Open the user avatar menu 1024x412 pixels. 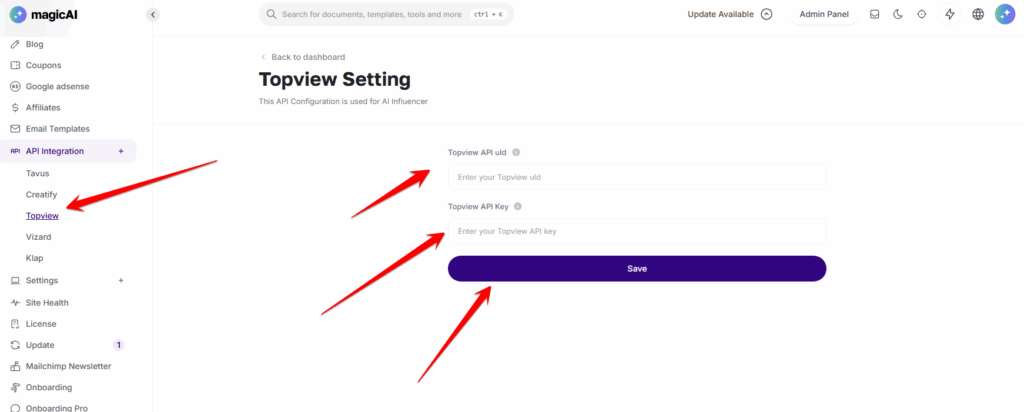coord(1004,14)
